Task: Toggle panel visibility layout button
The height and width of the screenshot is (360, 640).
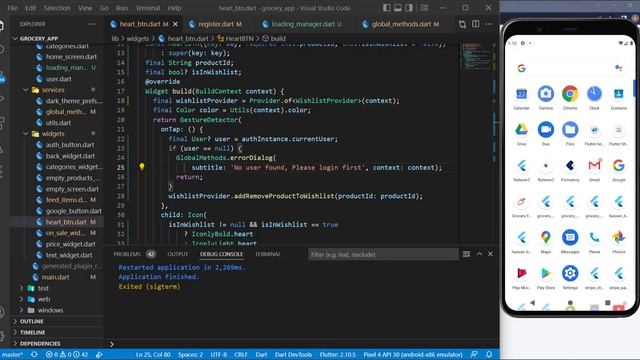Action: click(x=398, y=8)
